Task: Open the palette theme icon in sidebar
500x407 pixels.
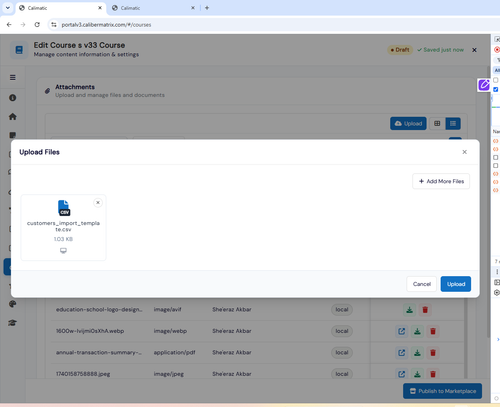Action: click(13, 304)
